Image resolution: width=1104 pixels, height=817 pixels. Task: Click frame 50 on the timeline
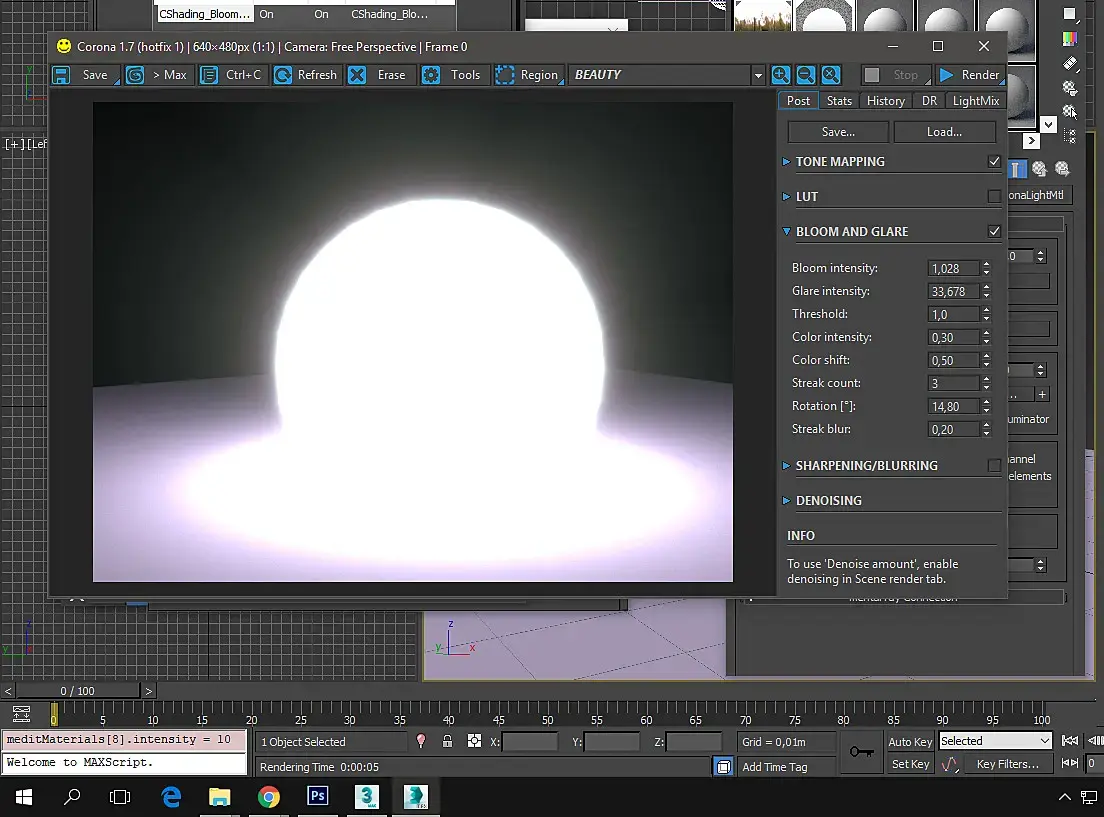[547, 714]
